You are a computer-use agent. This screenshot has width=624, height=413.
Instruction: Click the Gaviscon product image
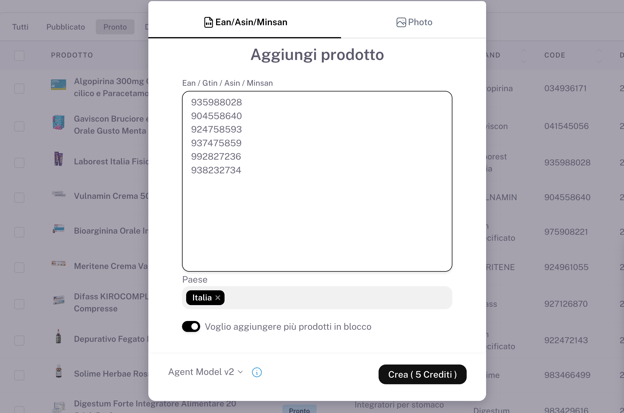[x=58, y=122]
